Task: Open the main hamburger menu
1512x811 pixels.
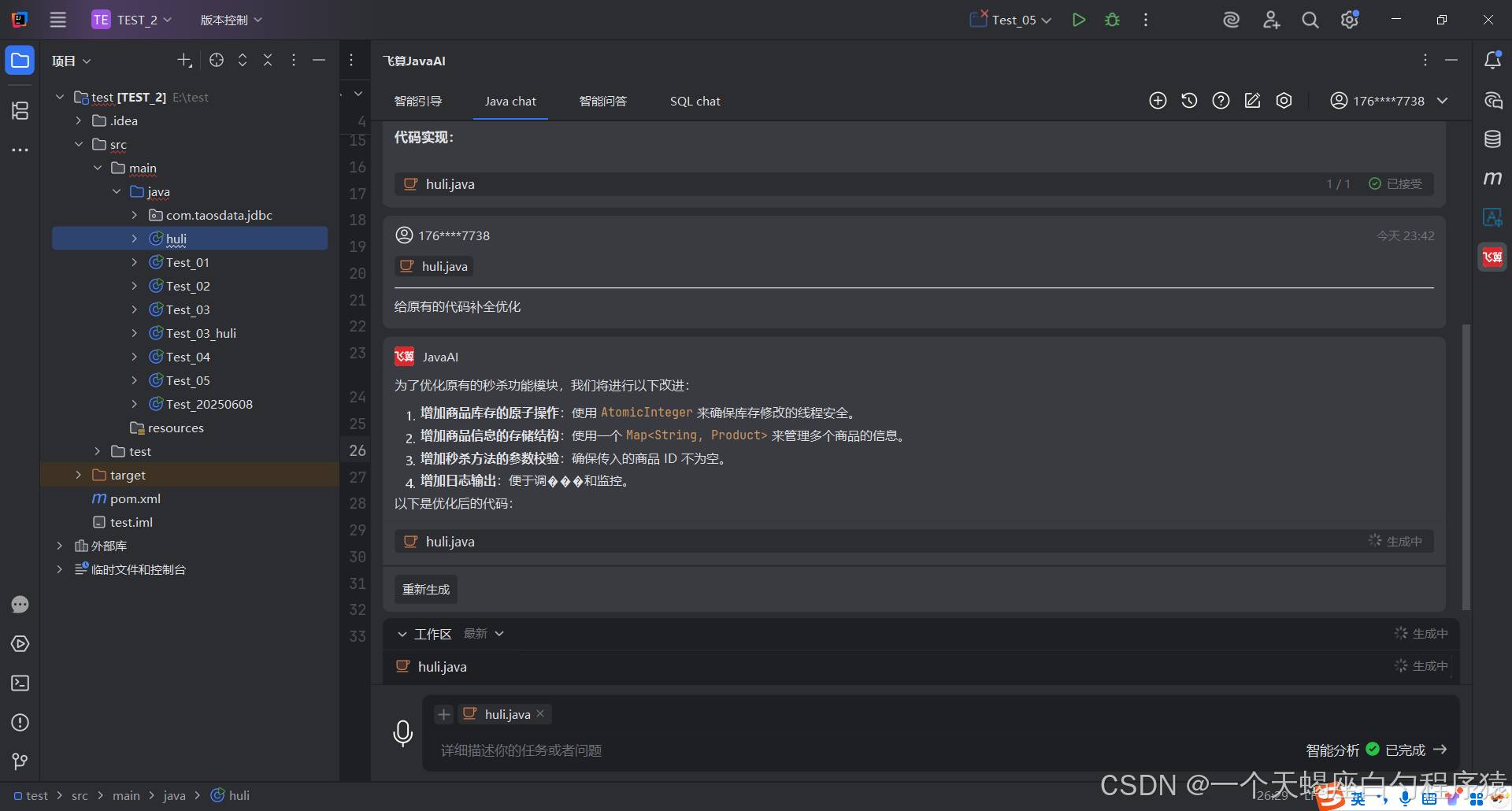Action: click(x=58, y=20)
